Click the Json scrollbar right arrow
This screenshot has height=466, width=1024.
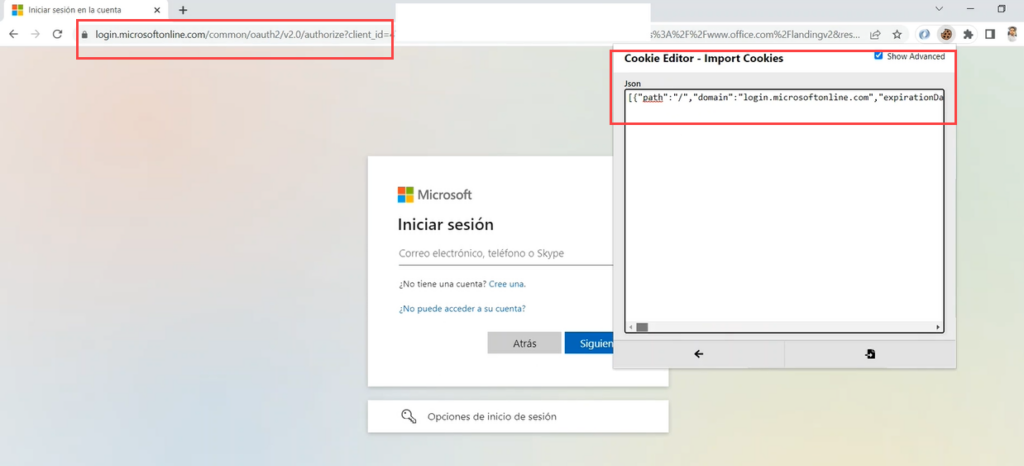(938, 327)
